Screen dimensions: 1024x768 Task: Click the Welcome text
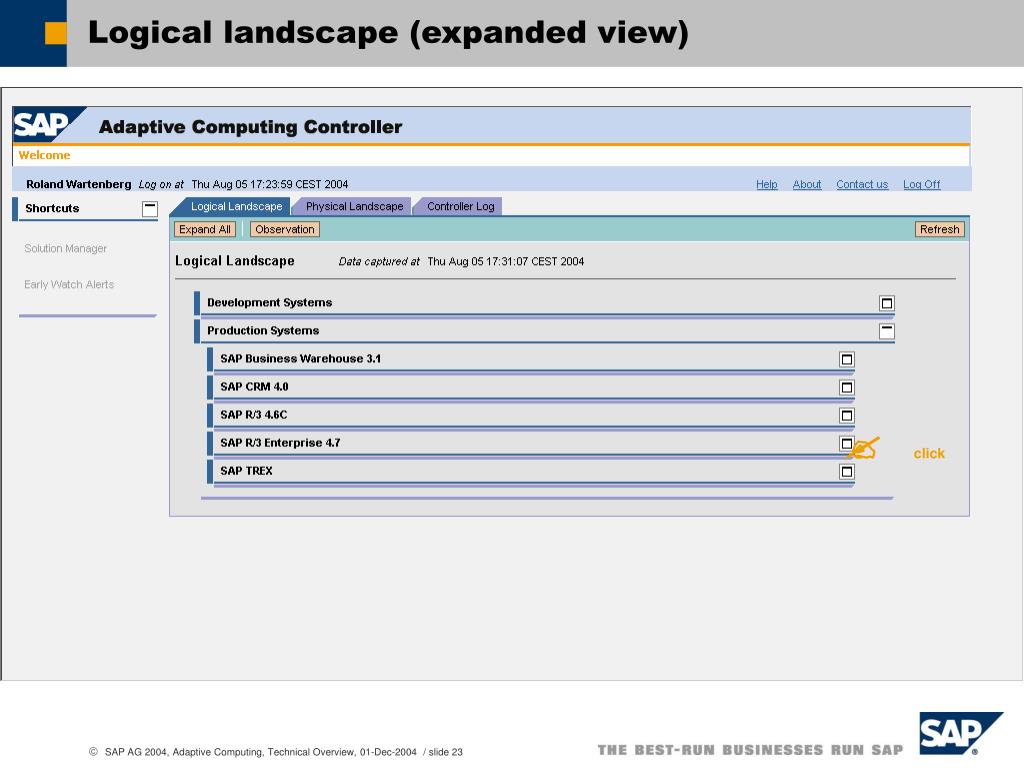(x=44, y=155)
